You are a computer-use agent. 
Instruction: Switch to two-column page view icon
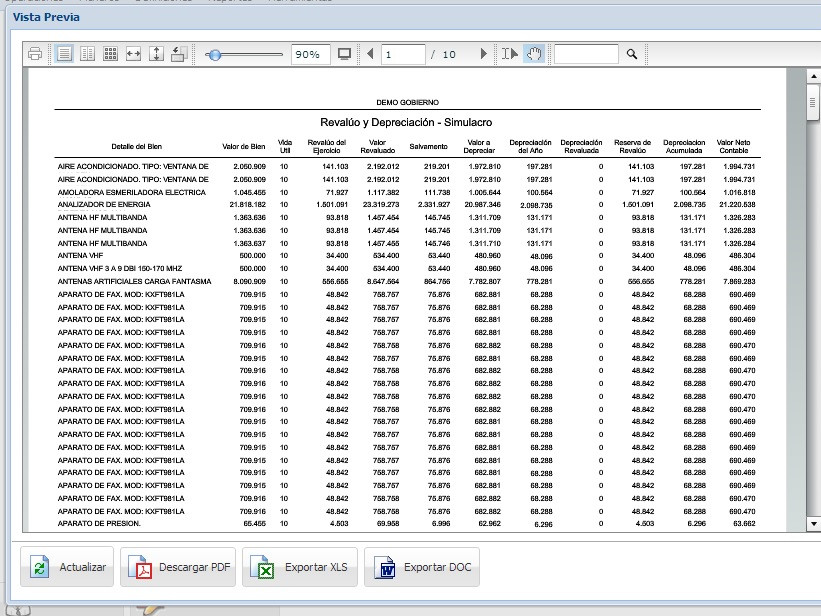87,54
